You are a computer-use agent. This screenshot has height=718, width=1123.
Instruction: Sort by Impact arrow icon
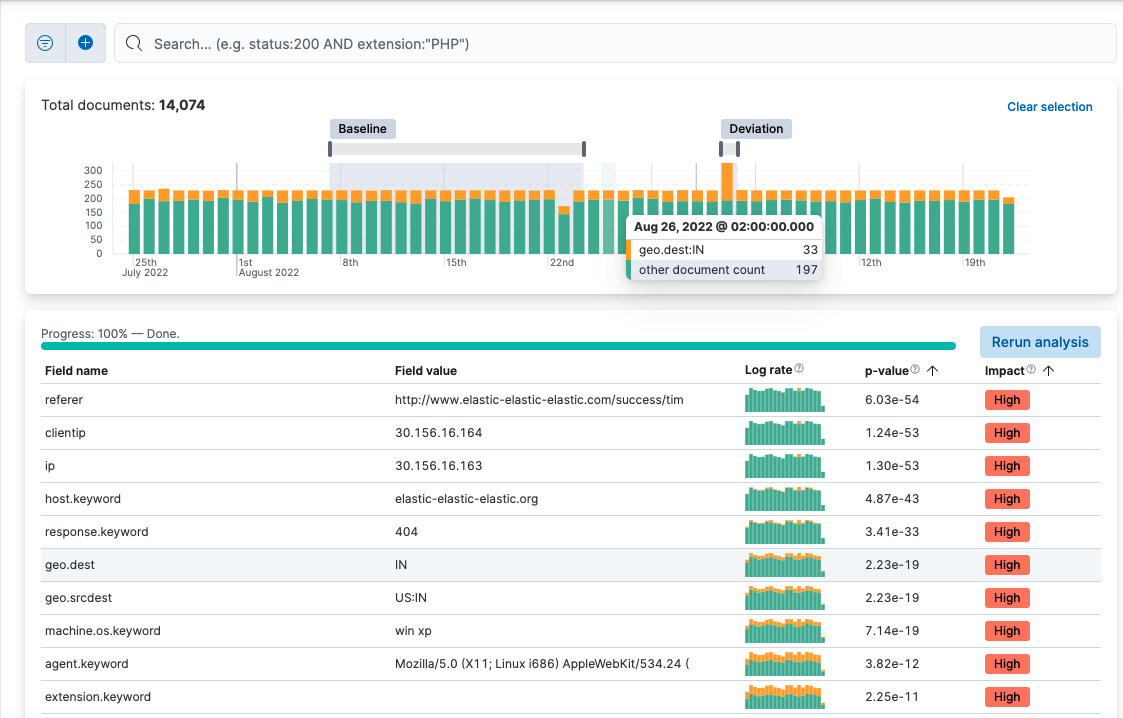(x=1048, y=371)
